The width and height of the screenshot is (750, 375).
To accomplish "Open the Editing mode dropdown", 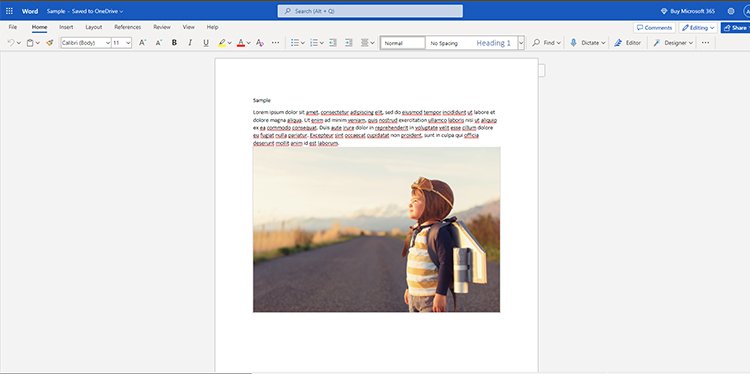I will [x=698, y=28].
